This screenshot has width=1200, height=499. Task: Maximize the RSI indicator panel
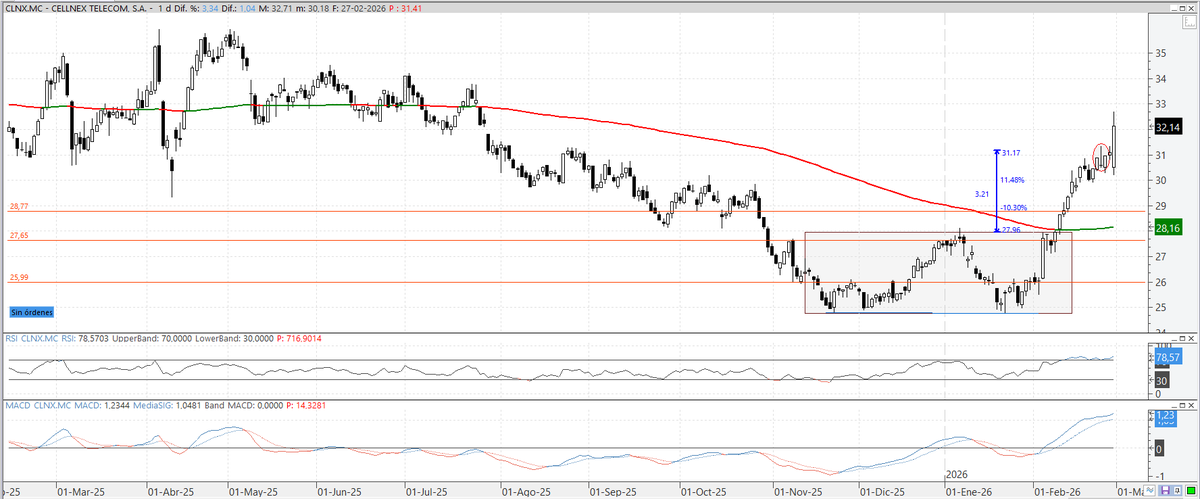click(x=1183, y=338)
